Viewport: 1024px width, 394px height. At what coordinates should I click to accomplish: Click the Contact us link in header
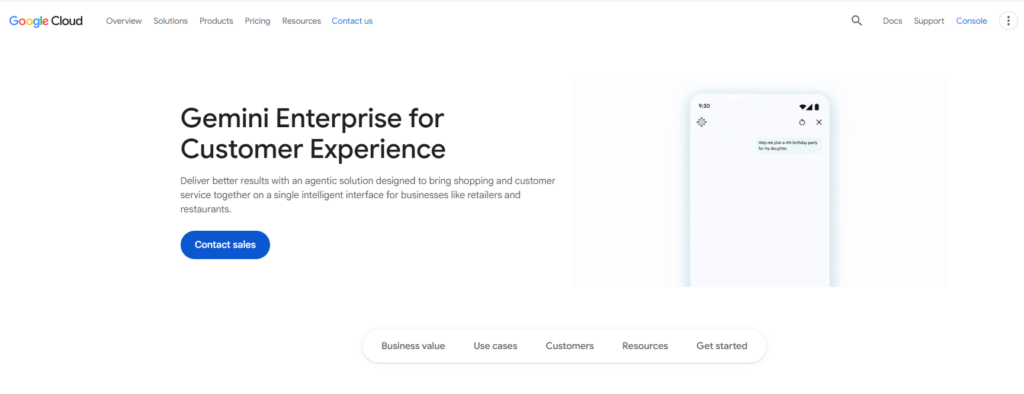[352, 21]
